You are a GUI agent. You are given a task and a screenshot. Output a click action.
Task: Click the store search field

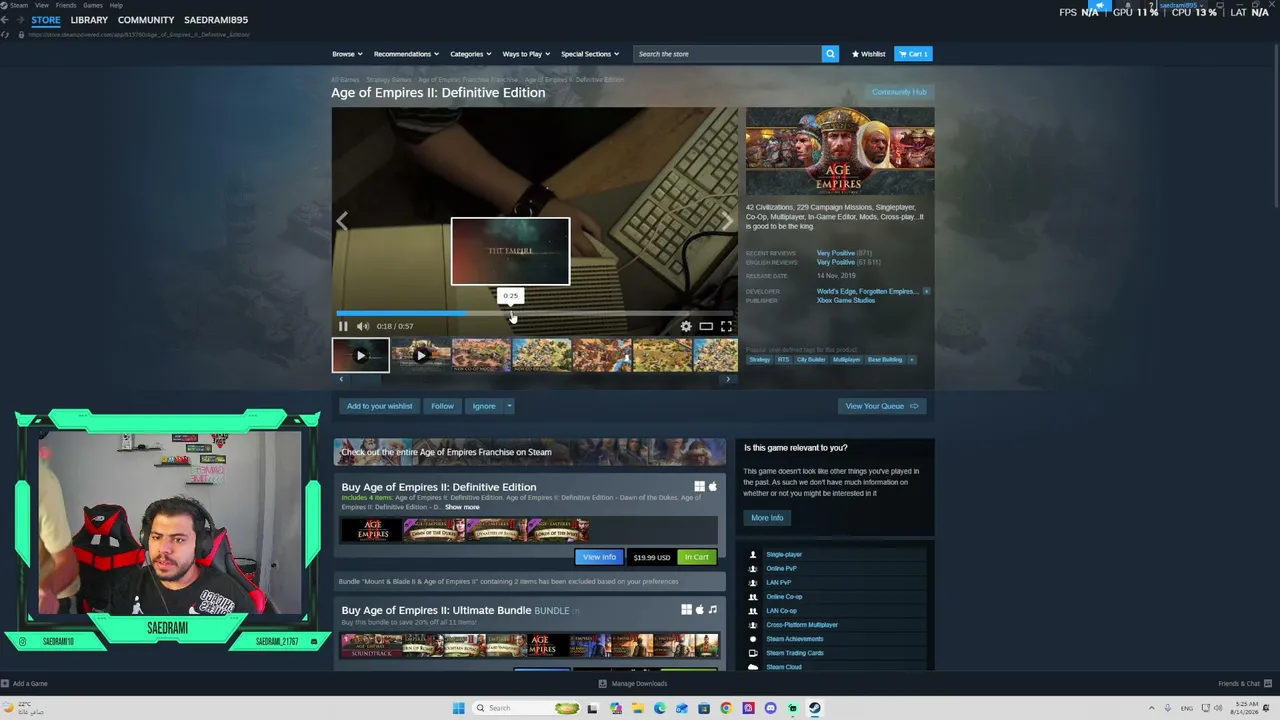point(727,54)
